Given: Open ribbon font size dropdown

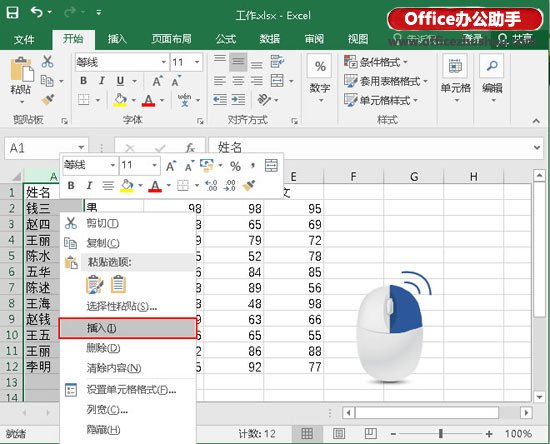Looking at the screenshot, I should [197, 62].
